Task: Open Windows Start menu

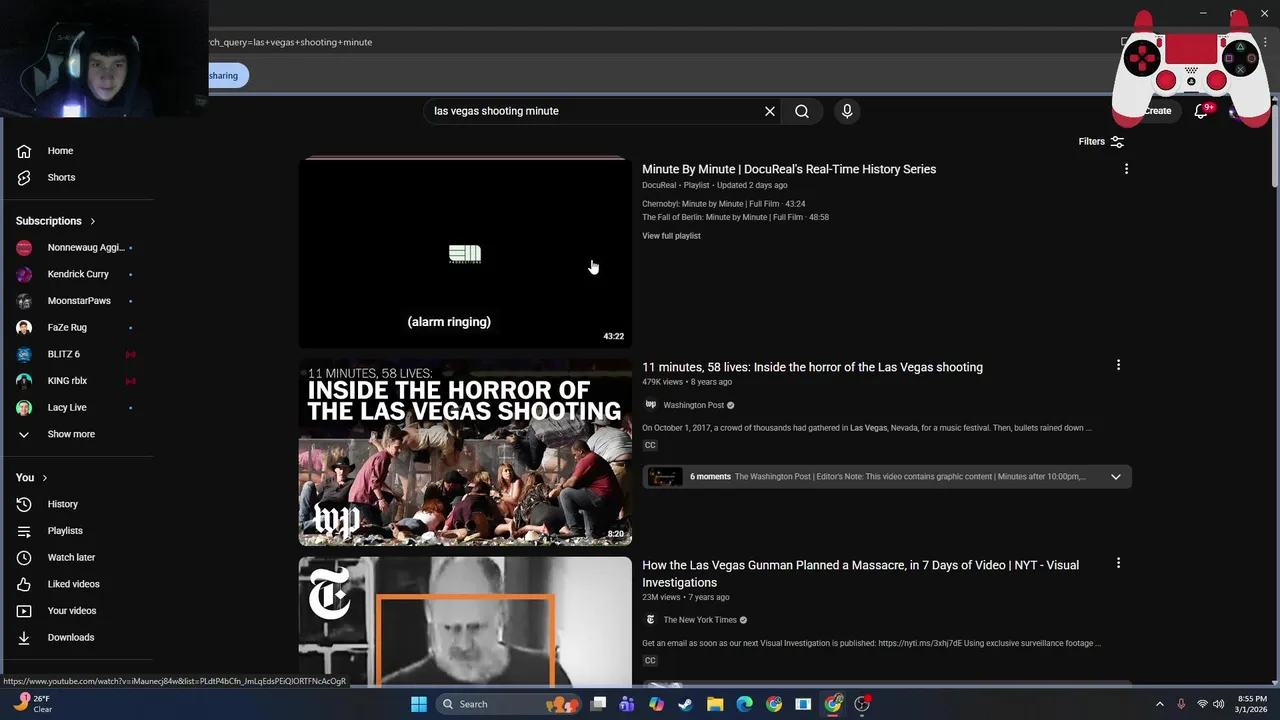Action: click(419, 704)
